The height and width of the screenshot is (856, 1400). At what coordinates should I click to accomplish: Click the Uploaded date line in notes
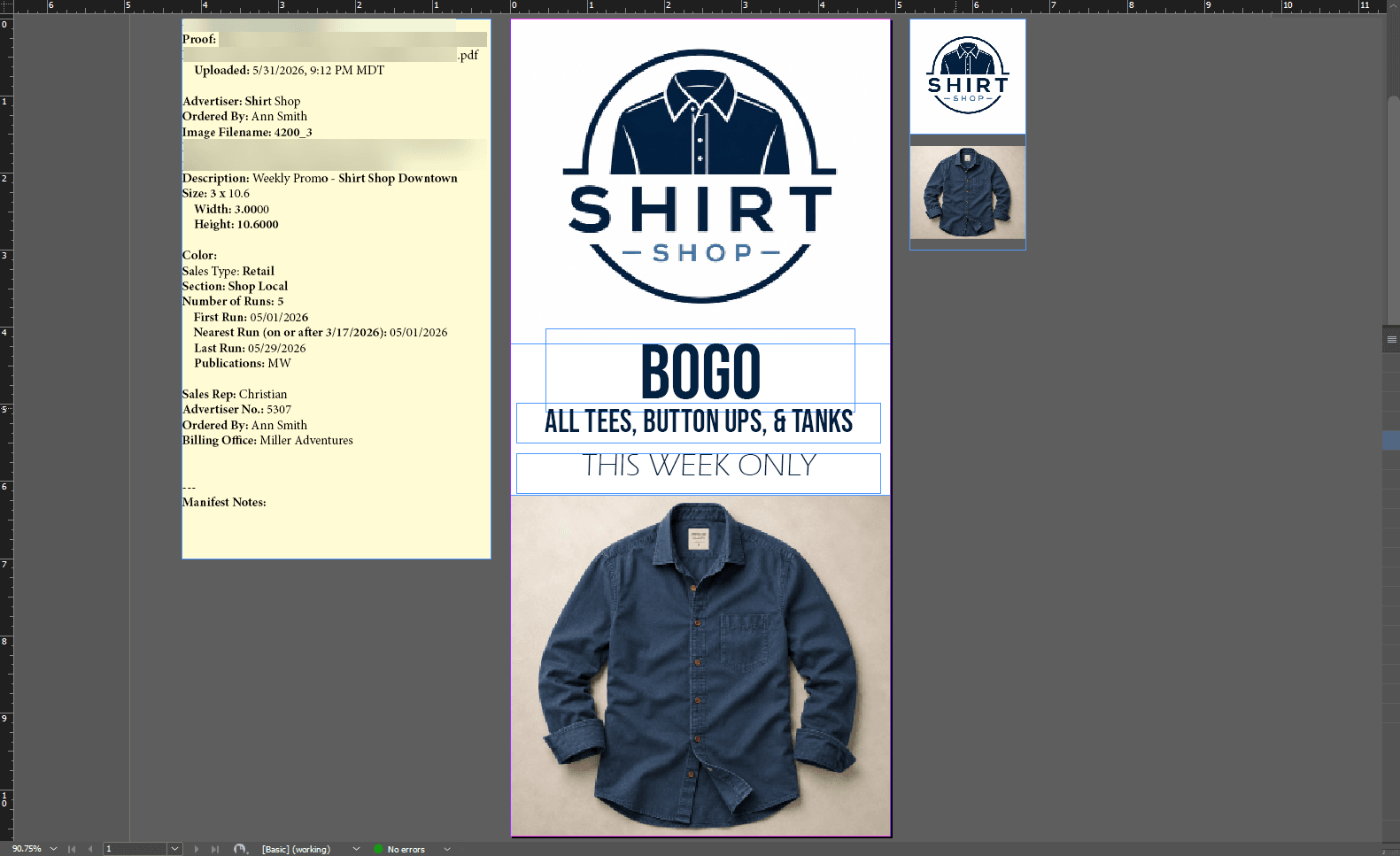click(x=290, y=70)
